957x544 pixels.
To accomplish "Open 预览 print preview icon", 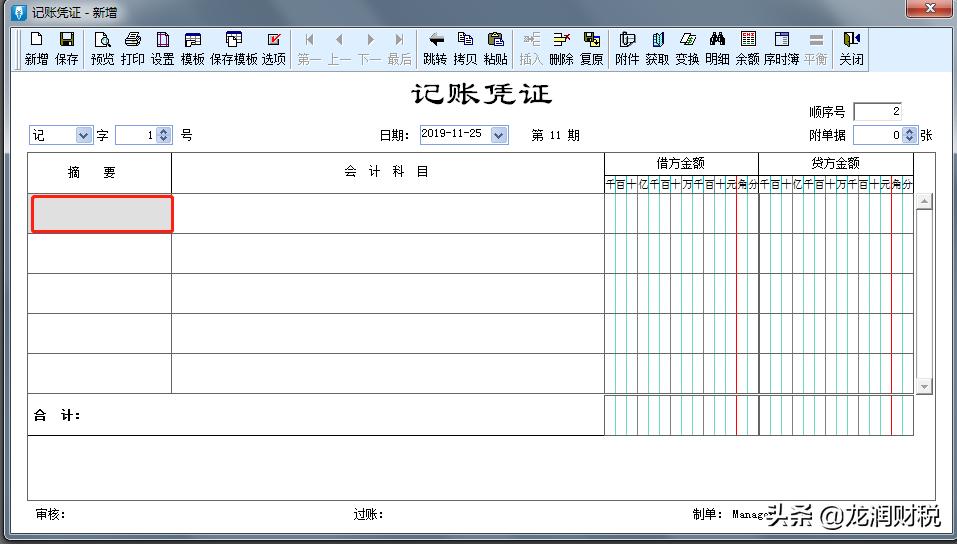I will coord(102,40).
